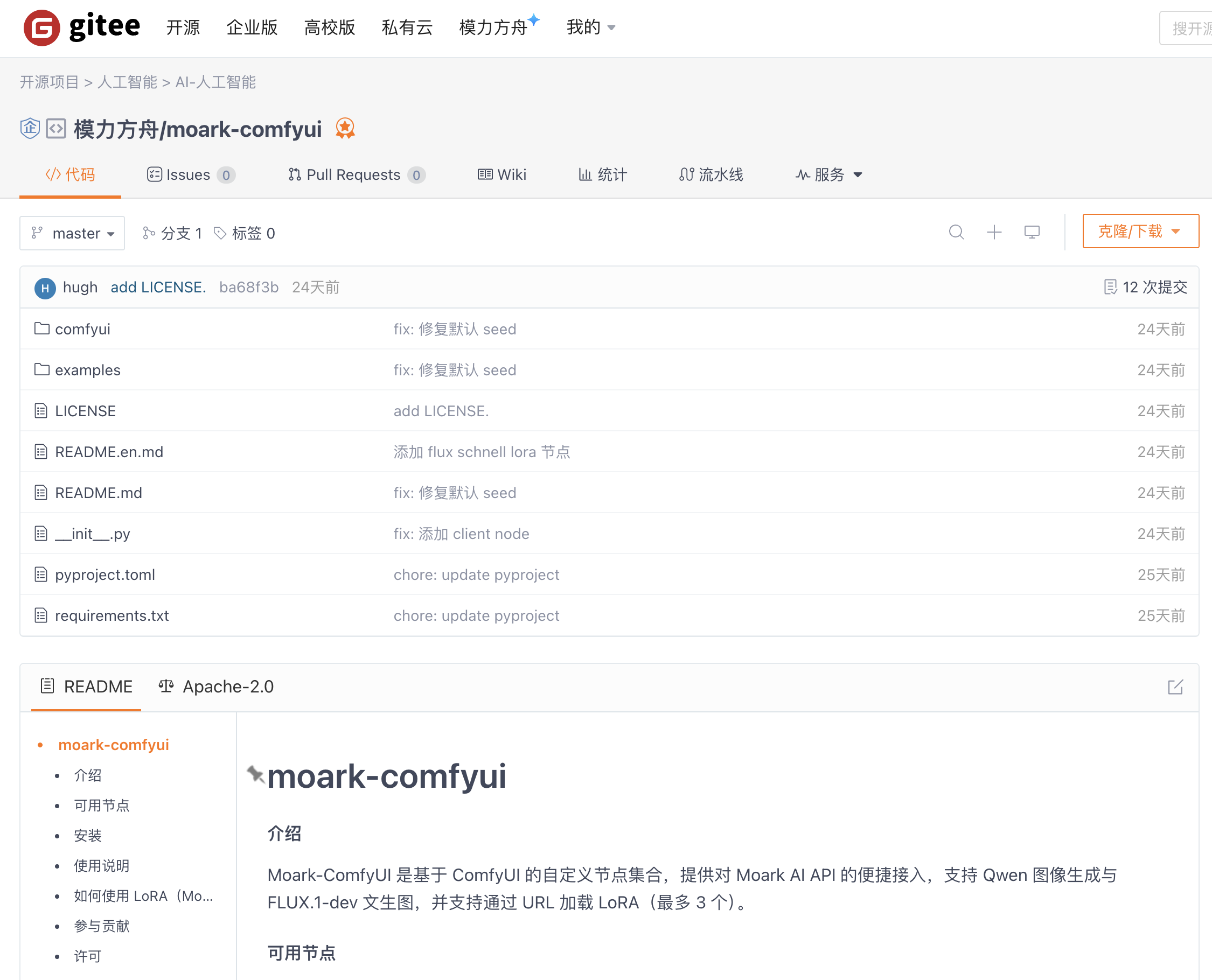Viewport: 1212px width, 980px height.
Task: Click the plus icon to create new file
Action: pos(994,232)
